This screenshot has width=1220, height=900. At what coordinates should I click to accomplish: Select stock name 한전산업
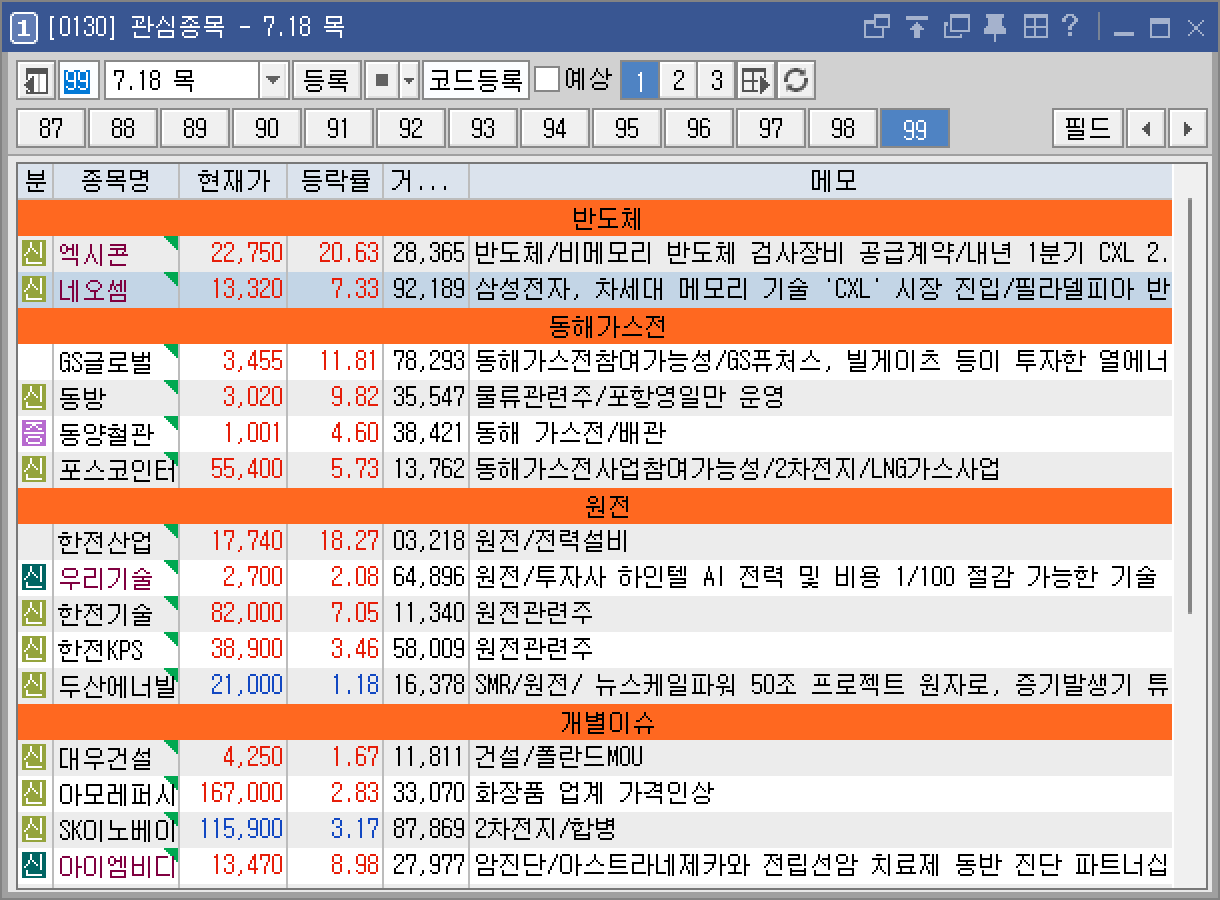click(x=104, y=541)
